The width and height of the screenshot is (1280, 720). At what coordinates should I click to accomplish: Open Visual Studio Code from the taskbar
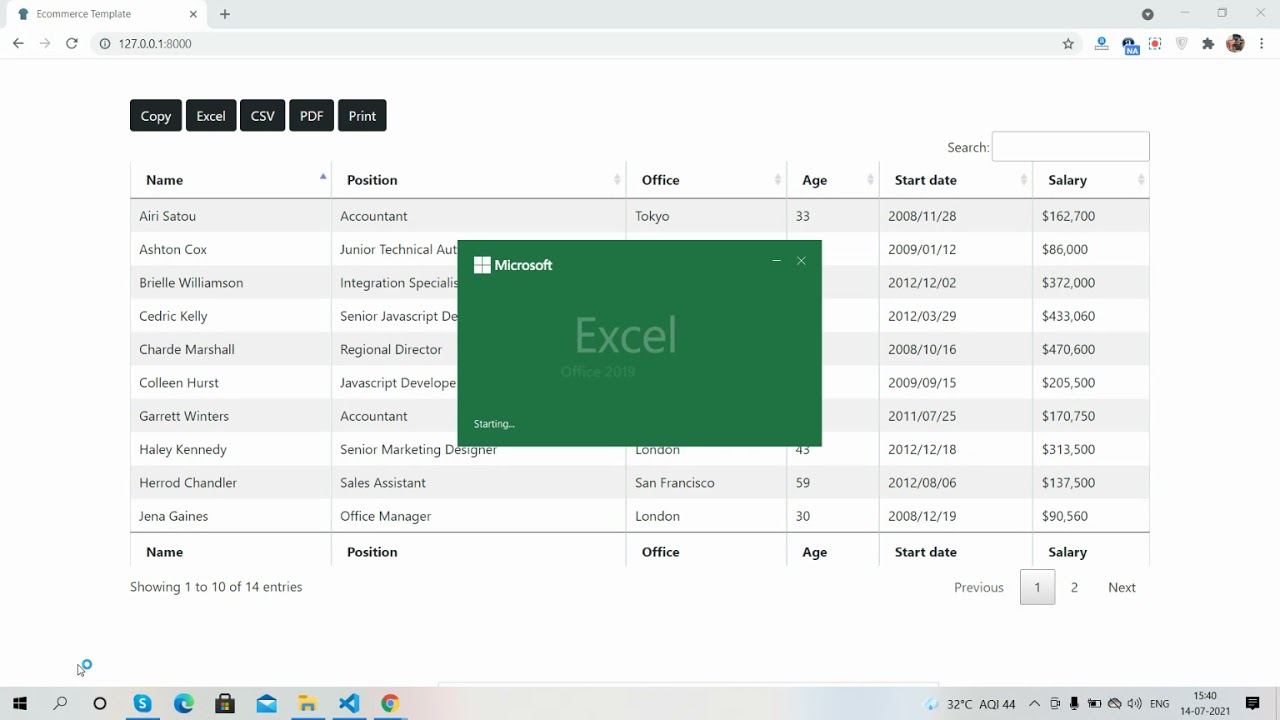point(348,703)
